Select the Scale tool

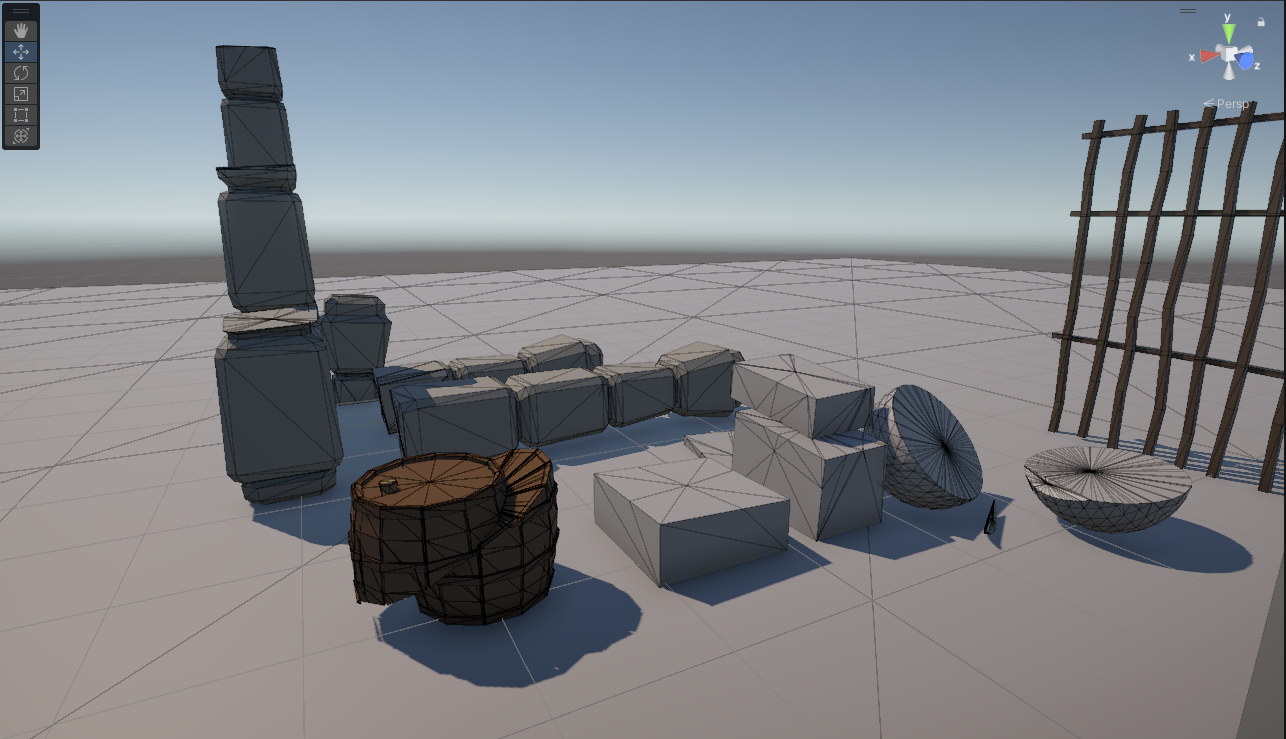click(21, 94)
